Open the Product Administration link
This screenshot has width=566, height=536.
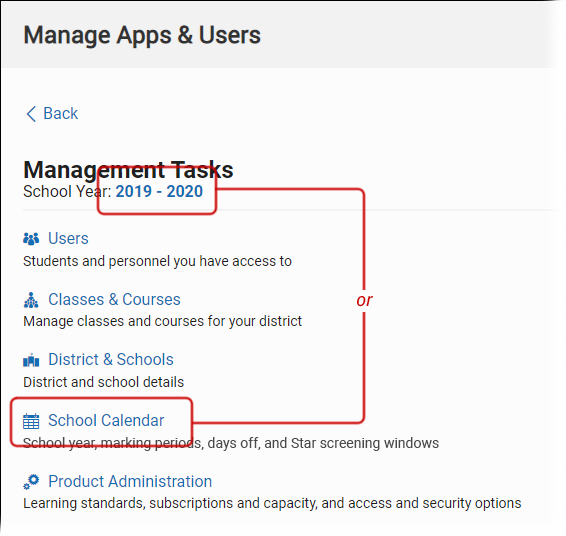coord(130,481)
